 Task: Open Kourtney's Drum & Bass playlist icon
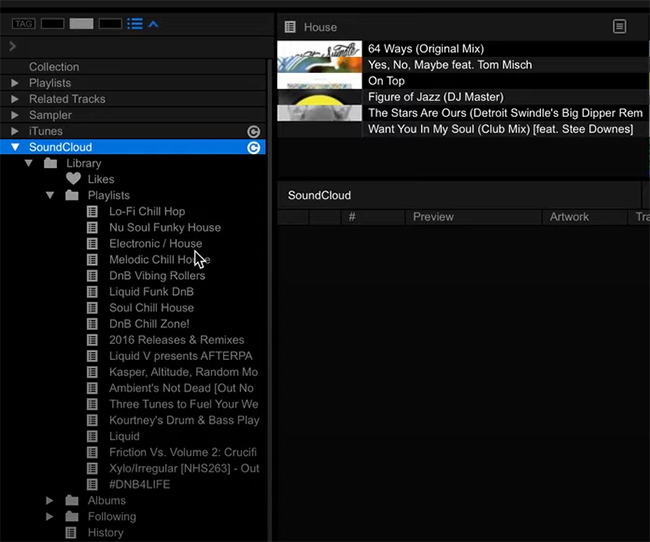92,420
